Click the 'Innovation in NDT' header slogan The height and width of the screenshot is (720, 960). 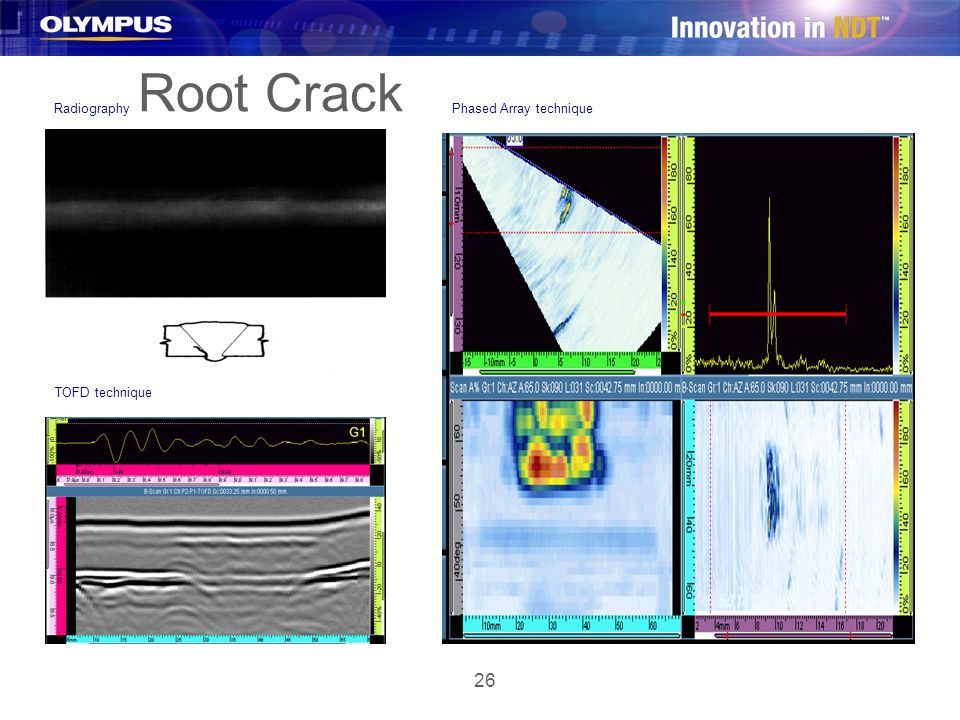click(779, 28)
